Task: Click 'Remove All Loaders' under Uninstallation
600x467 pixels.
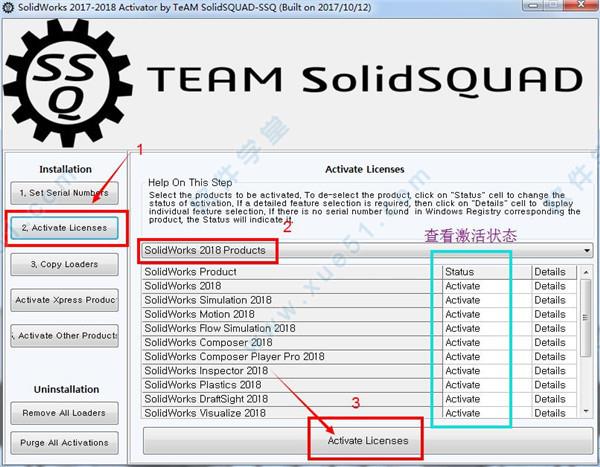Action: [64, 413]
